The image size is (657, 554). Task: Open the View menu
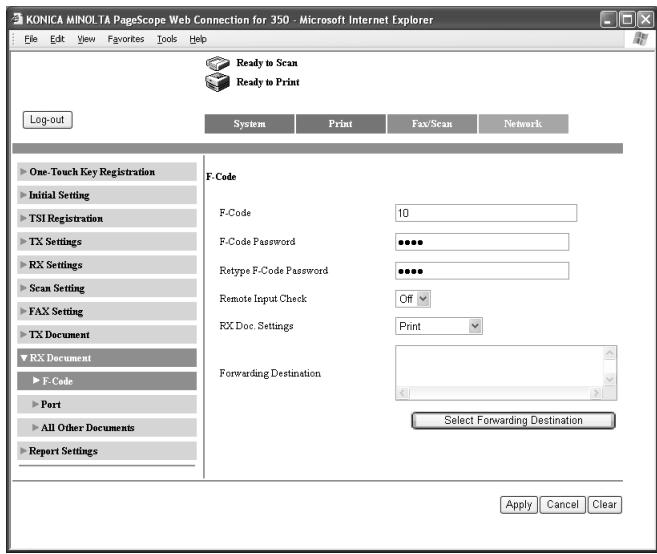[x=86, y=39]
